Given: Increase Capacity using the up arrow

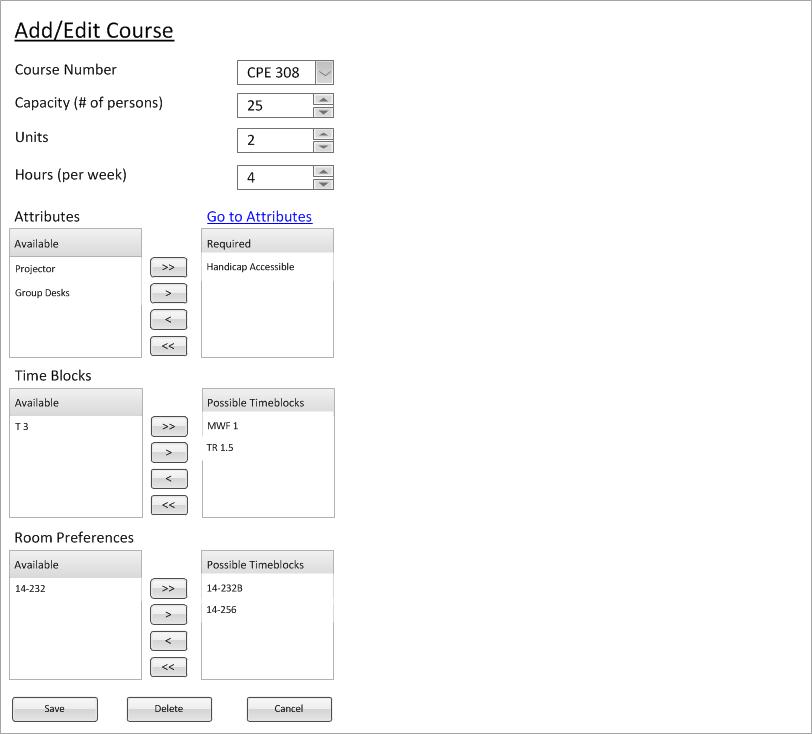Looking at the screenshot, I should click(x=323, y=99).
